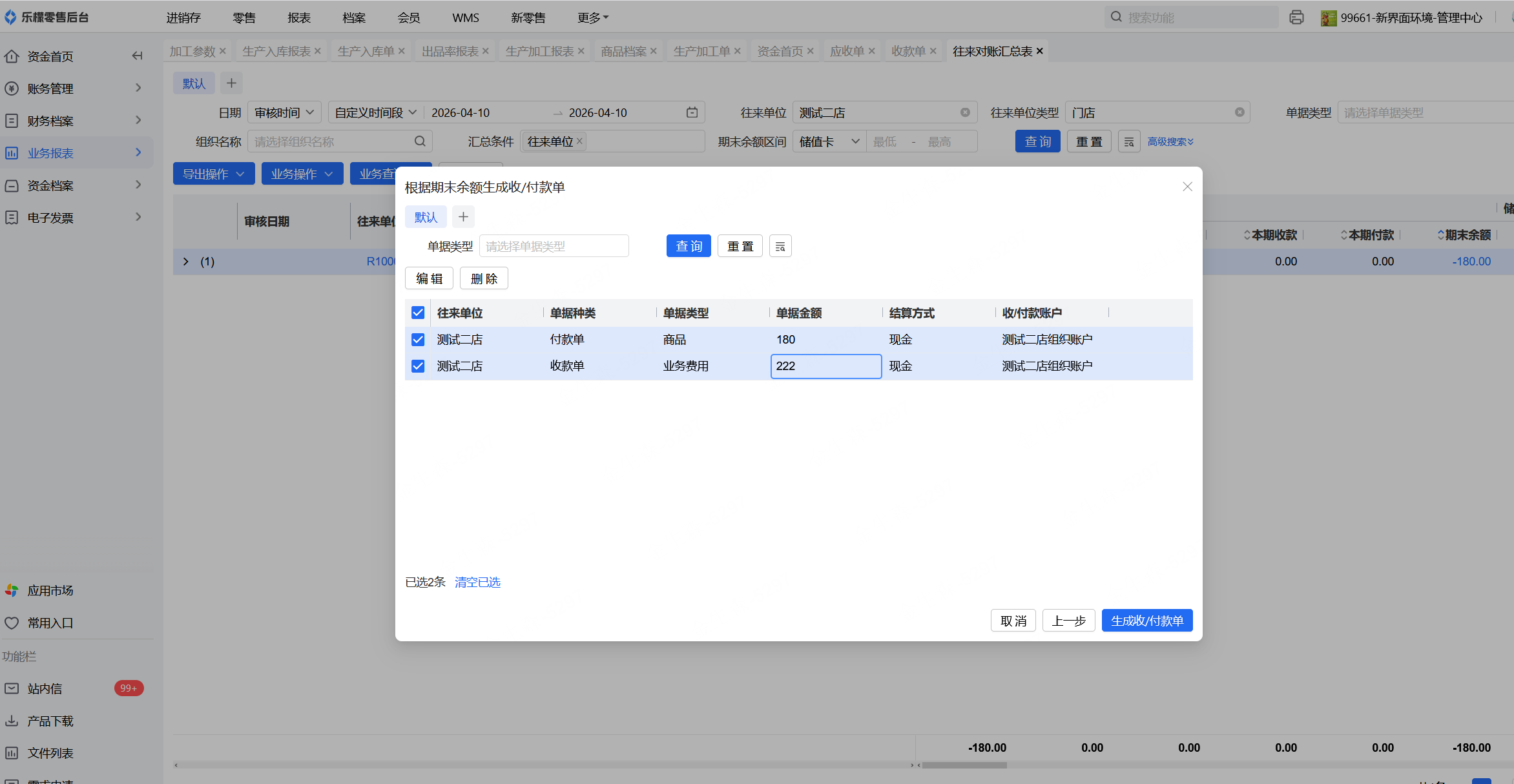Viewport: 1514px width, 784px height.
Task: Open 应用市场 from the sidebar
Action: pyautogui.click(x=50, y=590)
